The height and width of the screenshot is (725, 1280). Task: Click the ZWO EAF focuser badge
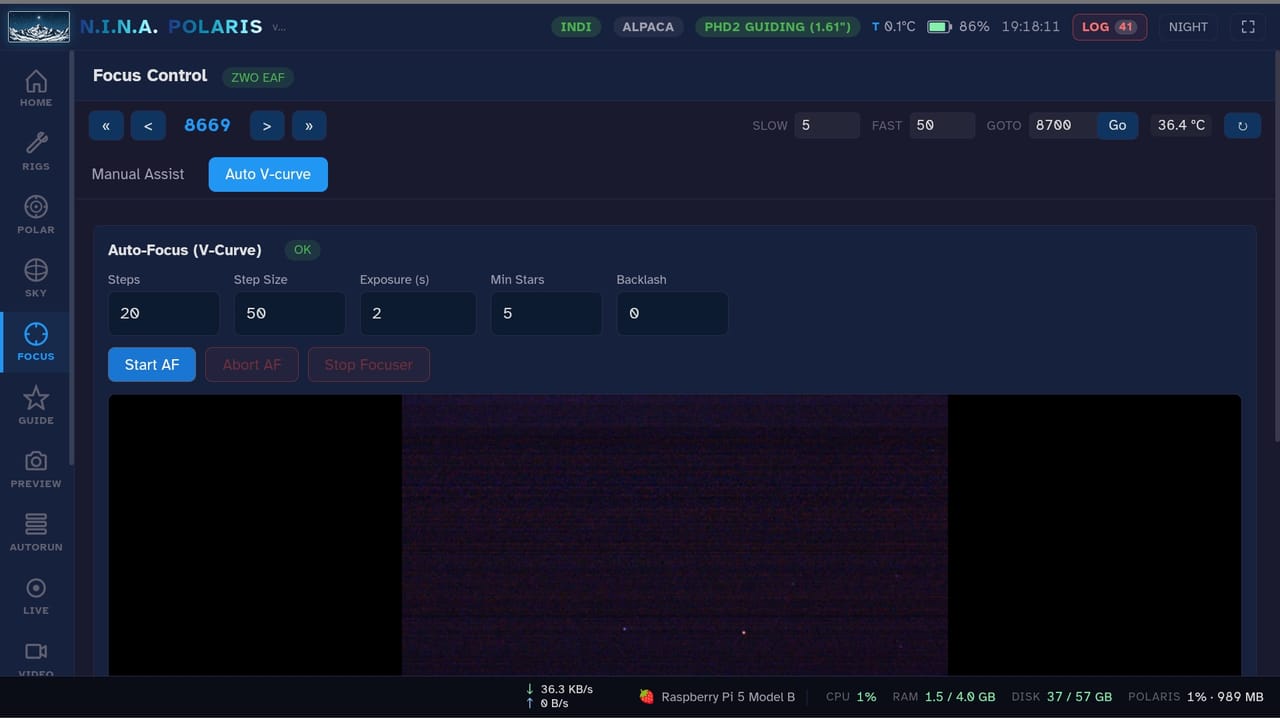tap(258, 77)
